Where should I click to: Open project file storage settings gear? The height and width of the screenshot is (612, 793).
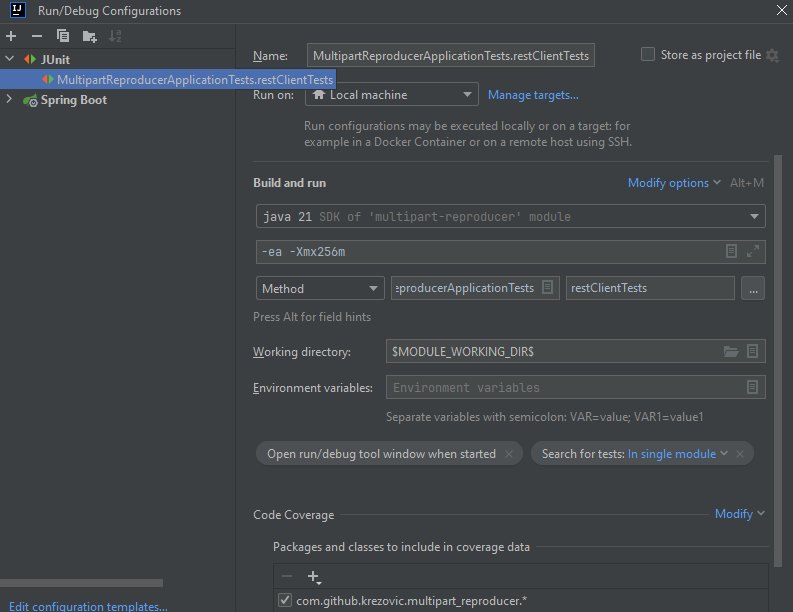click(772, 55)
